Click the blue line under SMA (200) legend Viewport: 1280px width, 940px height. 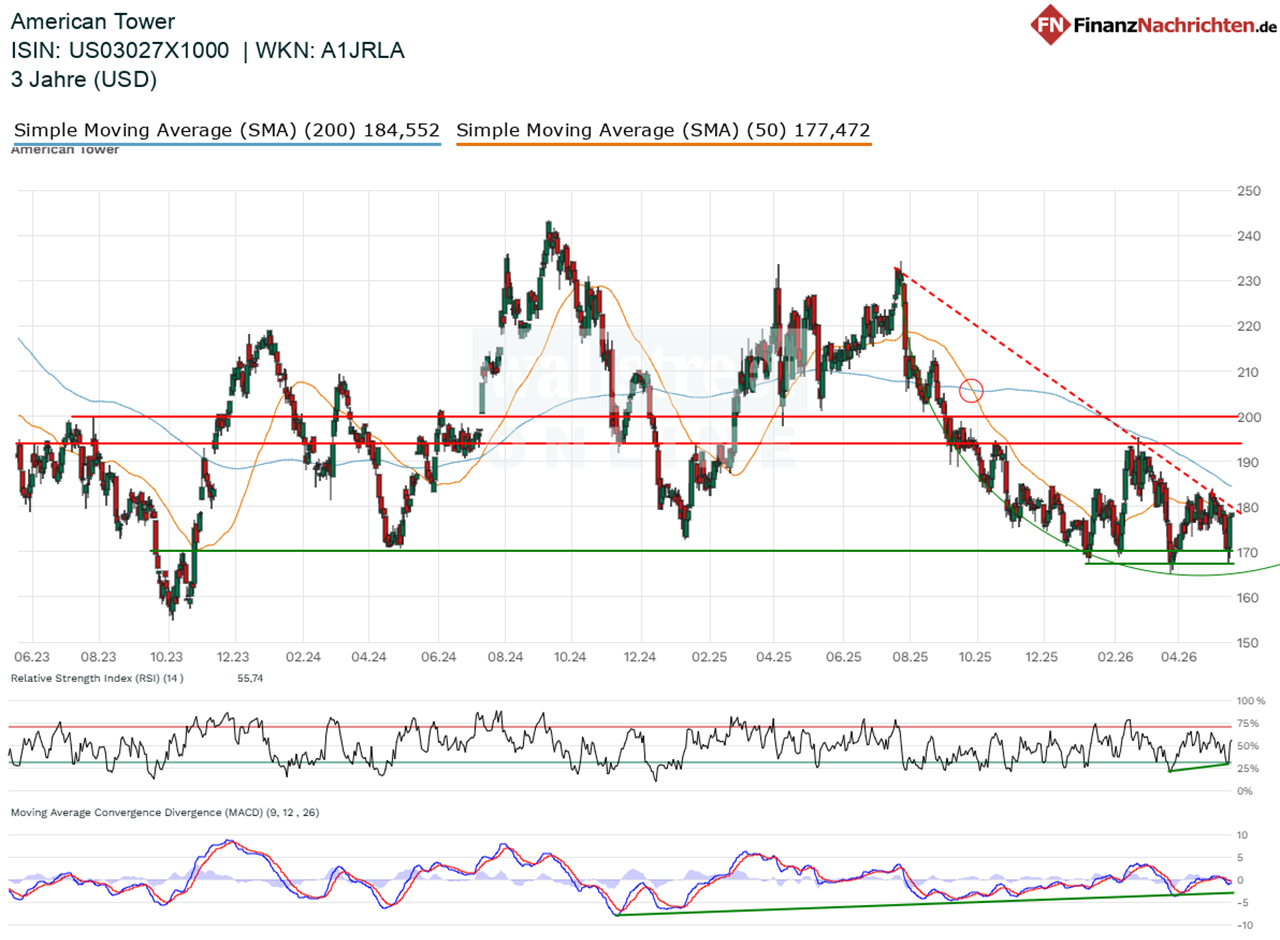226,144
